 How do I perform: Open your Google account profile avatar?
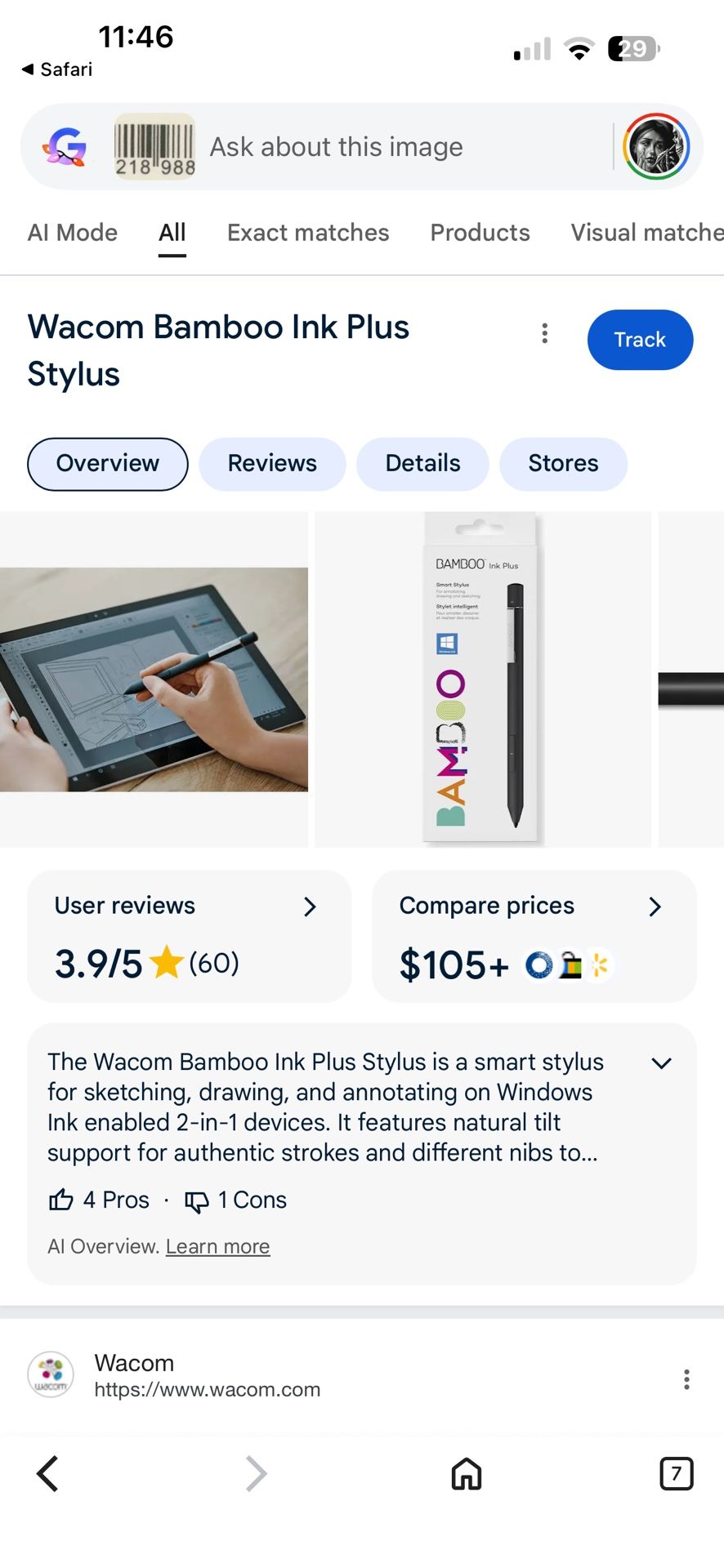654,147
